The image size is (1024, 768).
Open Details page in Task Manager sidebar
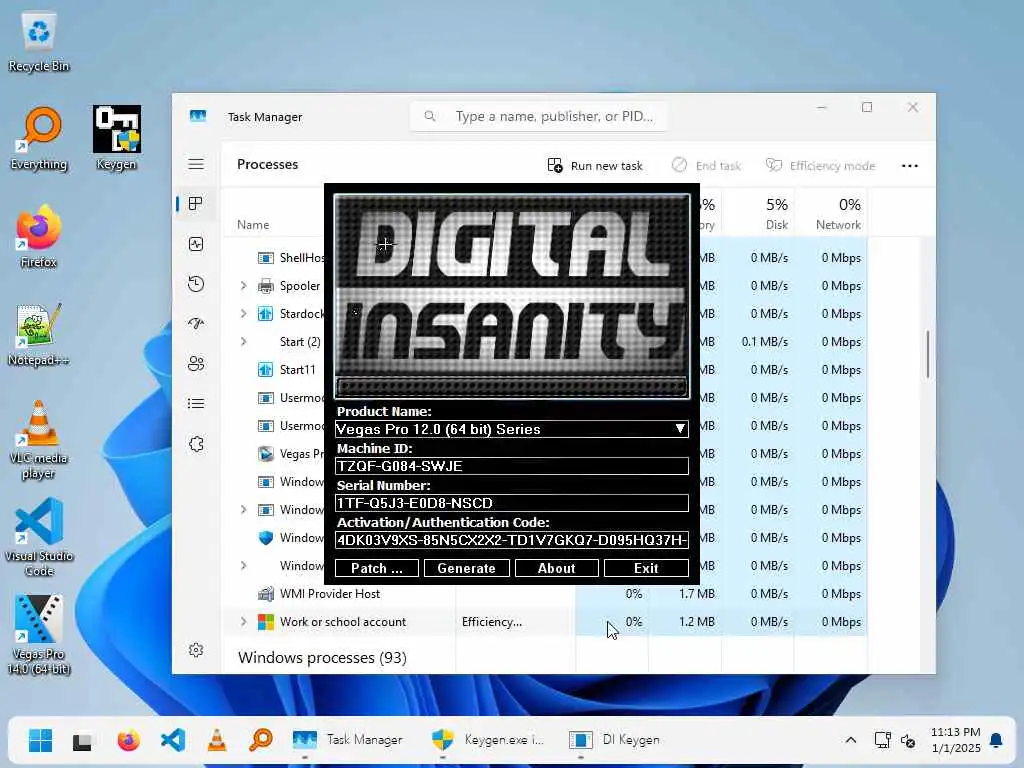196,404
